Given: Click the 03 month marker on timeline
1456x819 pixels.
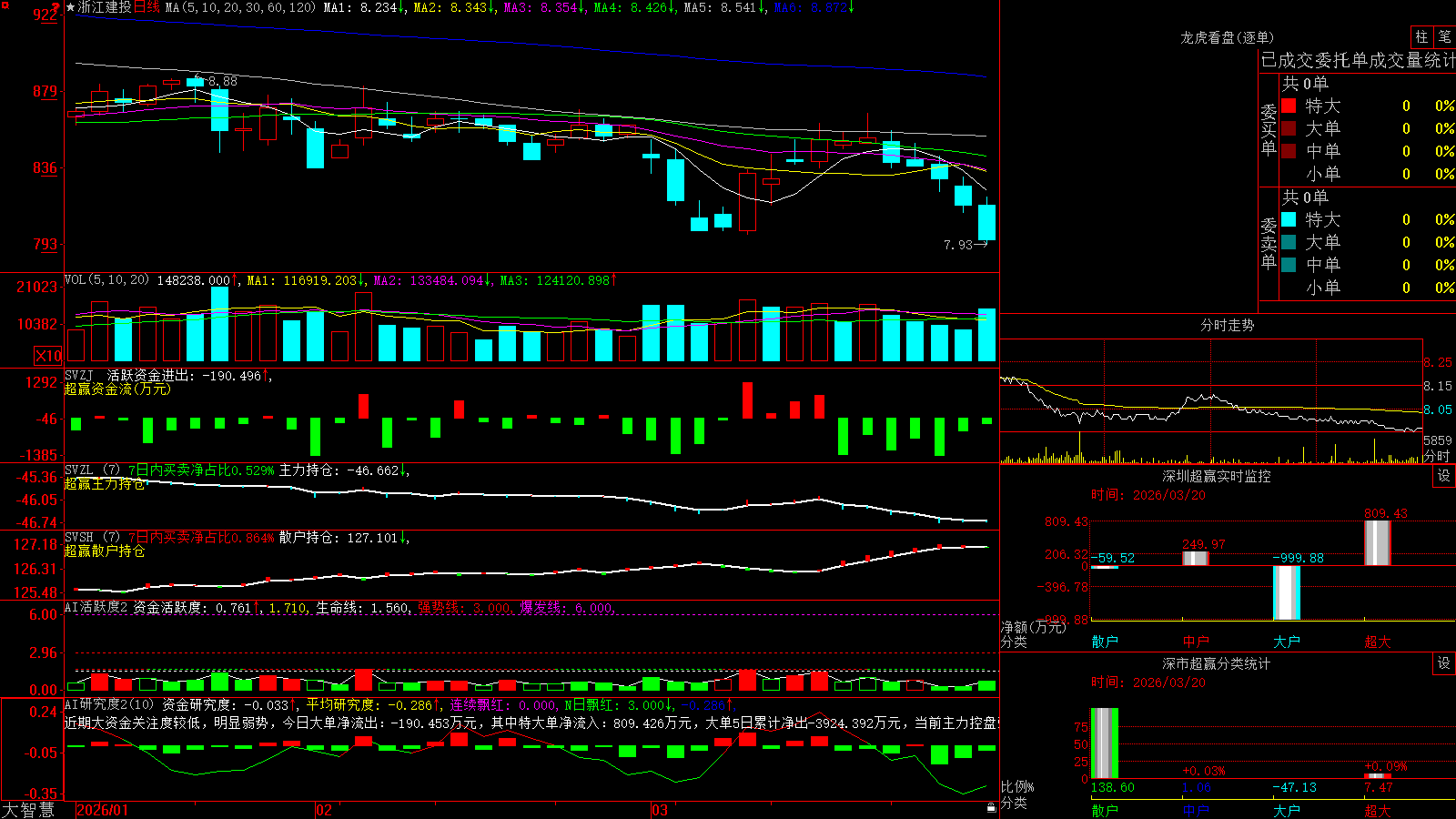Looking at the screenshot, I should pyautogui.click(x=660, y=810).
